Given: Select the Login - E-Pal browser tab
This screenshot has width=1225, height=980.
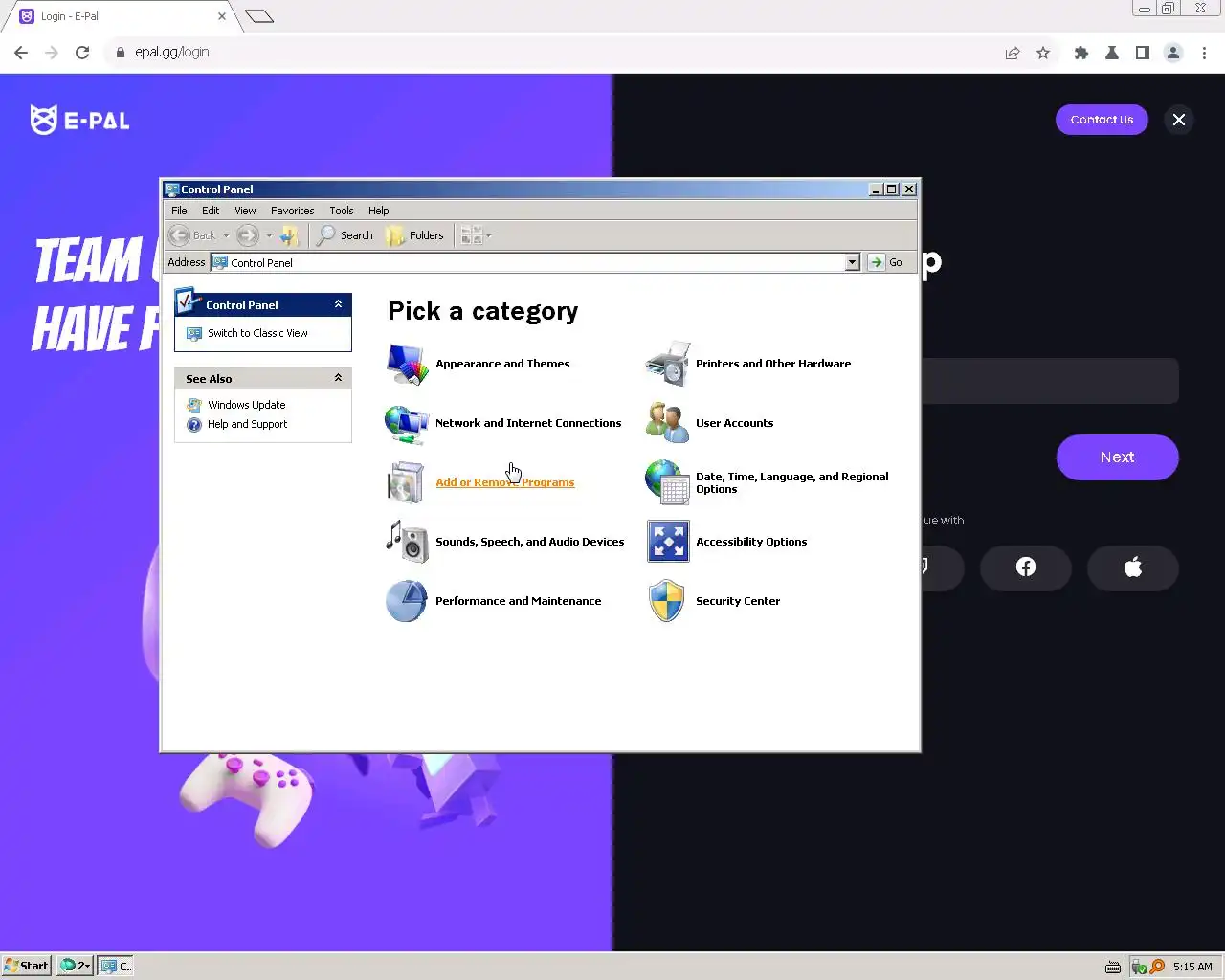Looking at the screenshot, I should 122,16.
